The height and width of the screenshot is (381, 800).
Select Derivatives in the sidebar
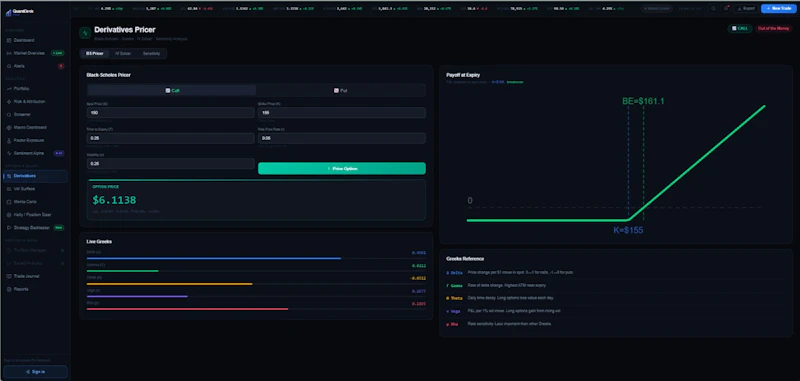click(35, 176)
